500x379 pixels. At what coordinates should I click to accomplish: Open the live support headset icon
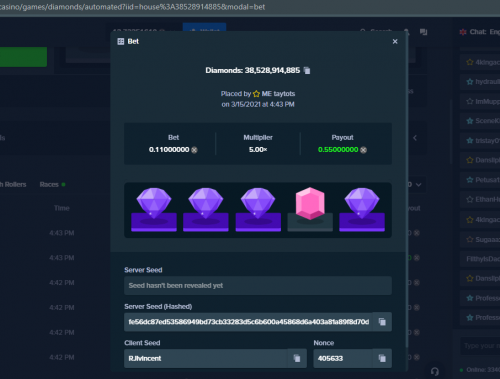(x=435, y=371)
